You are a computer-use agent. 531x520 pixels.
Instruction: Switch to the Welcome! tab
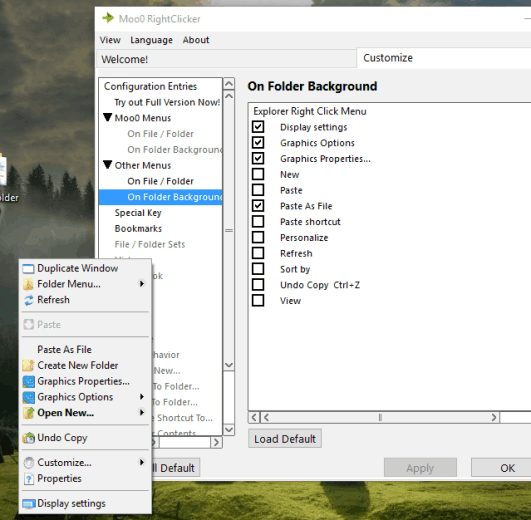[226, 59]
